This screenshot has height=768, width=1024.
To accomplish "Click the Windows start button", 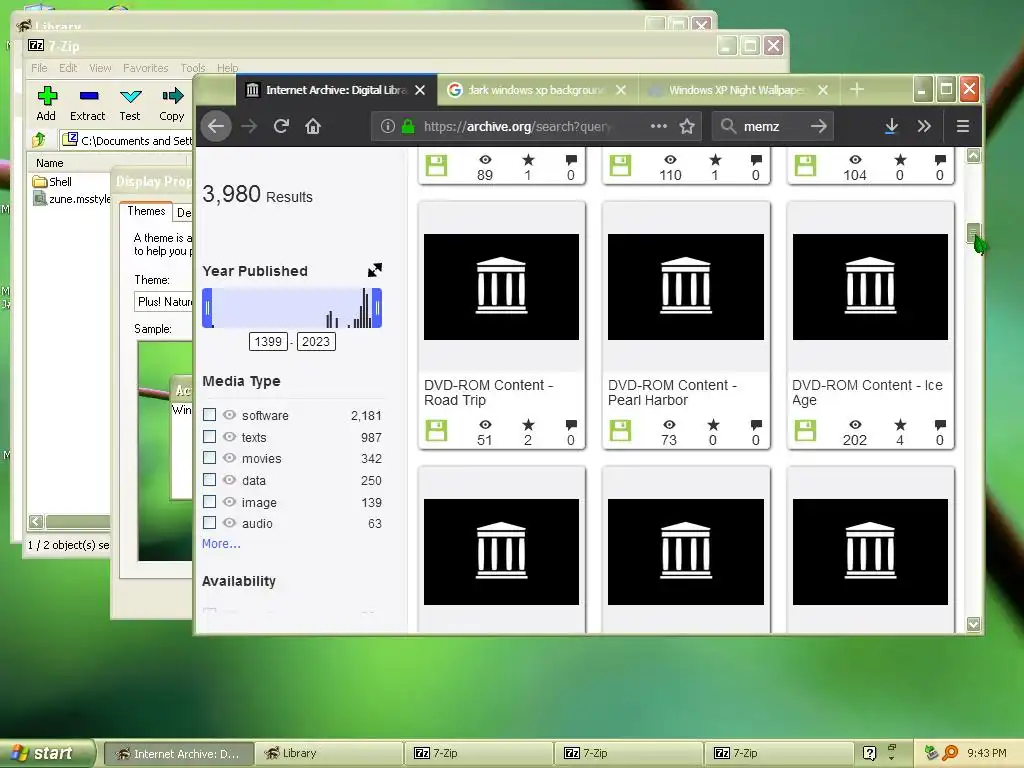I will (47, 753).
